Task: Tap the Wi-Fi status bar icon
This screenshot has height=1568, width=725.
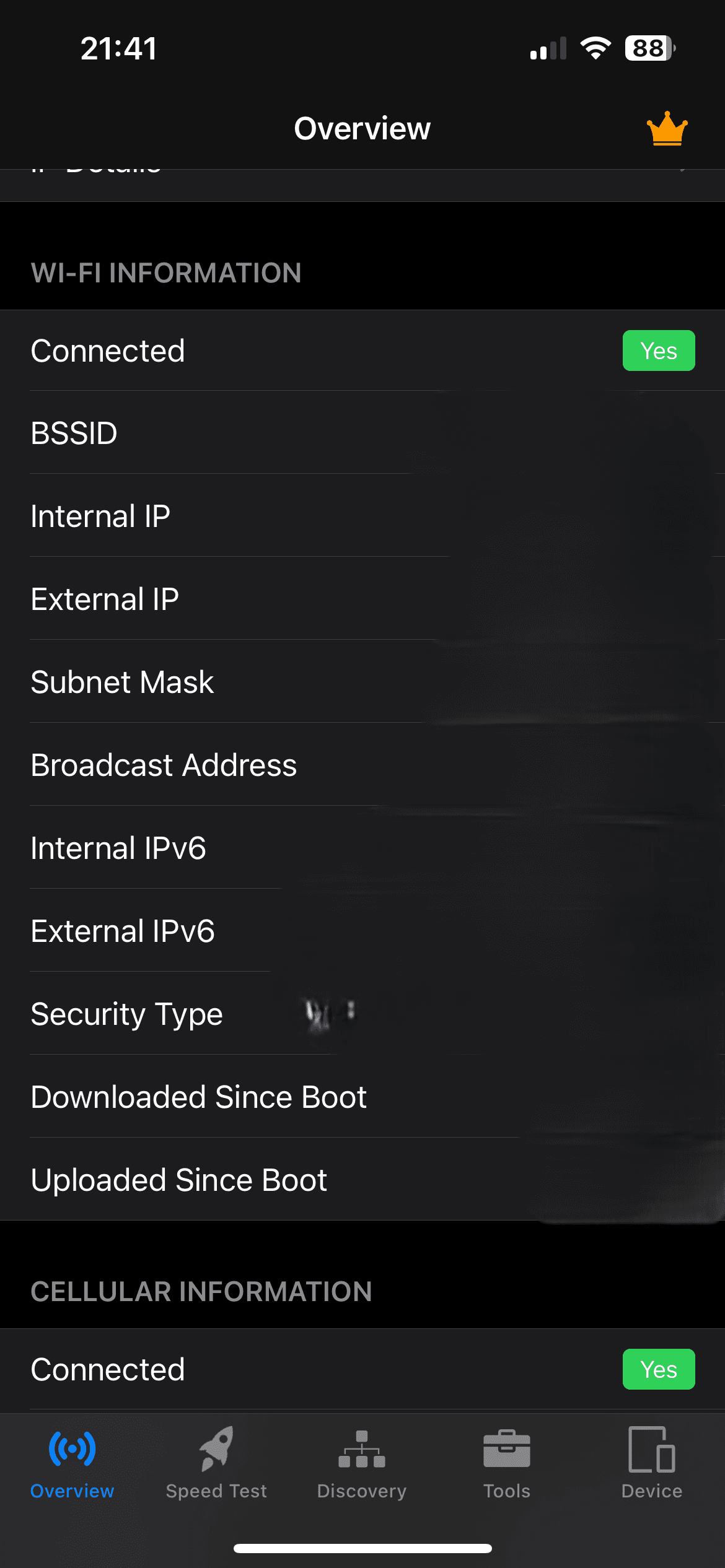Action: point(595,48)
